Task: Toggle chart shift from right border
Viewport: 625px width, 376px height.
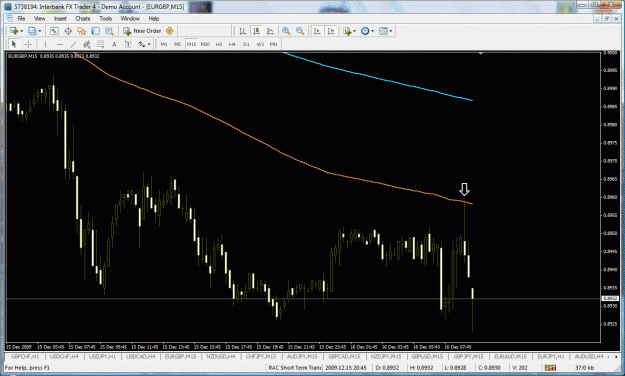Action: point(331,31)
